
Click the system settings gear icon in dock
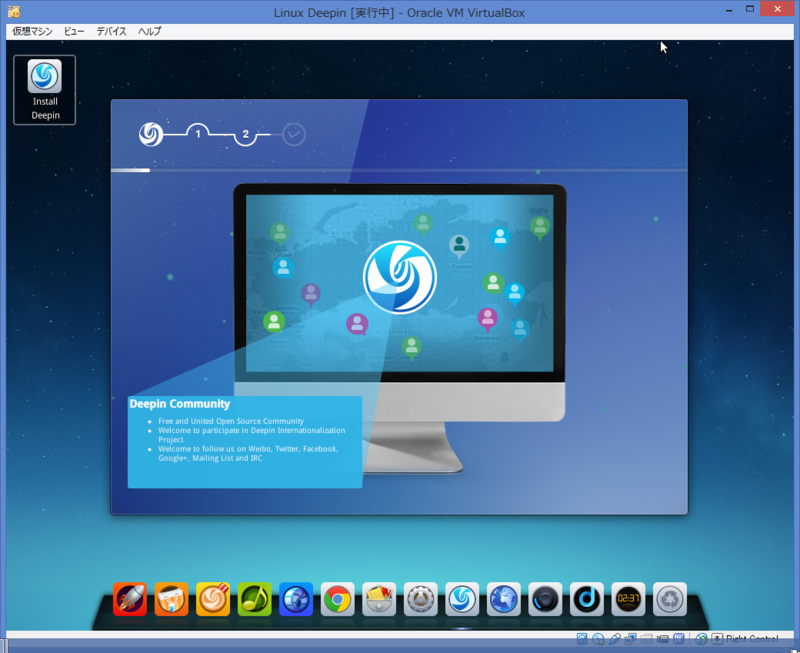[x=420, y=600]
